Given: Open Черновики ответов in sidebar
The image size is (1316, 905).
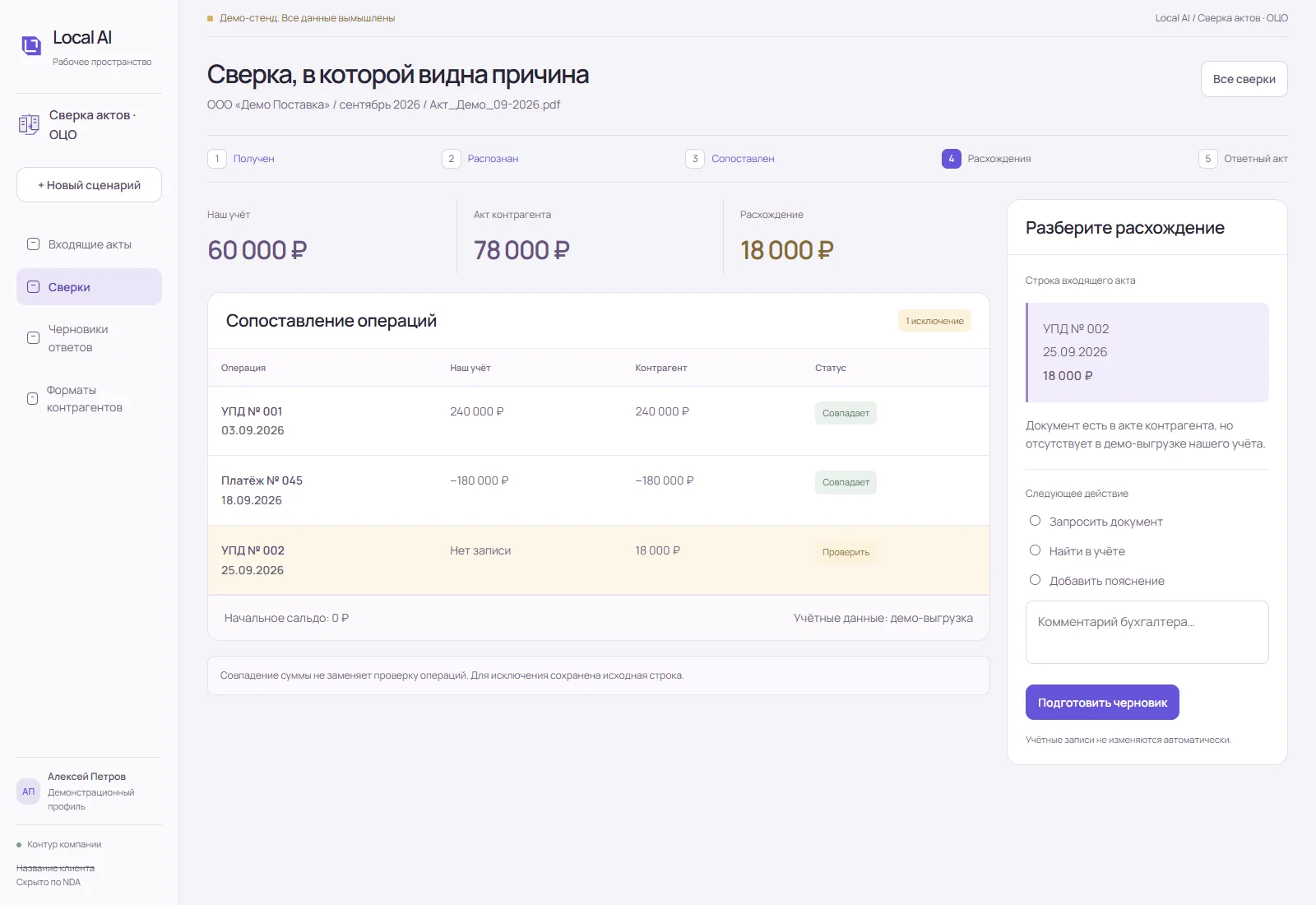Looking at the screenshot, I should [89, 338].
